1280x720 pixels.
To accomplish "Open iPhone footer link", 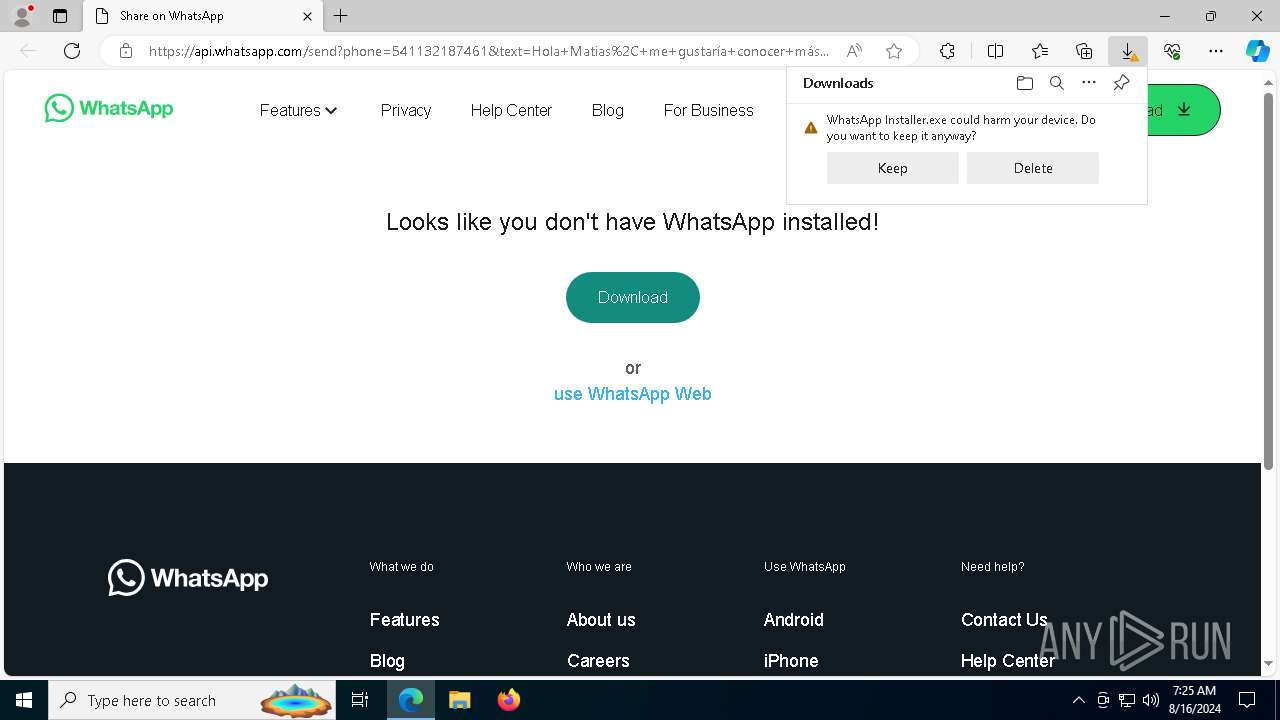I will (x=791, y=661).
